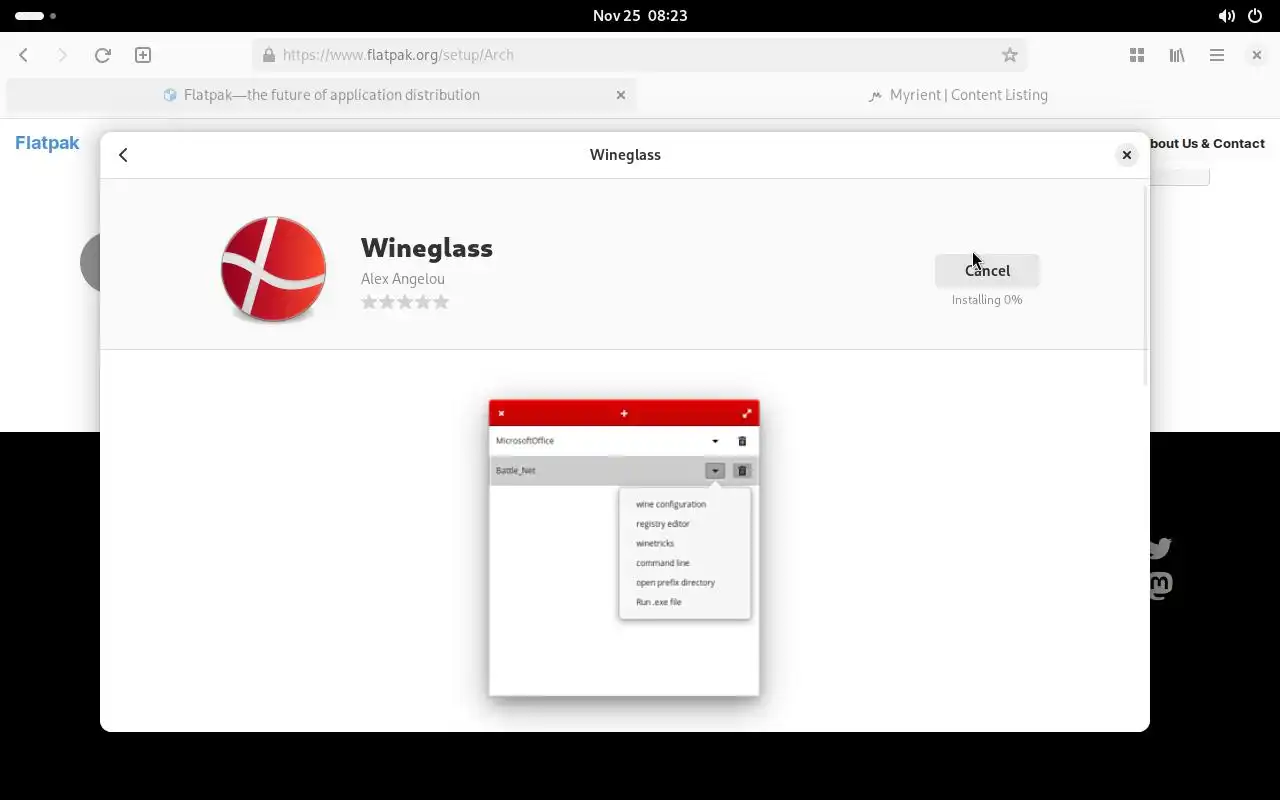Click the Wineglass app icon
This screenshot has height=800, width=1280.
coord(273,269)
